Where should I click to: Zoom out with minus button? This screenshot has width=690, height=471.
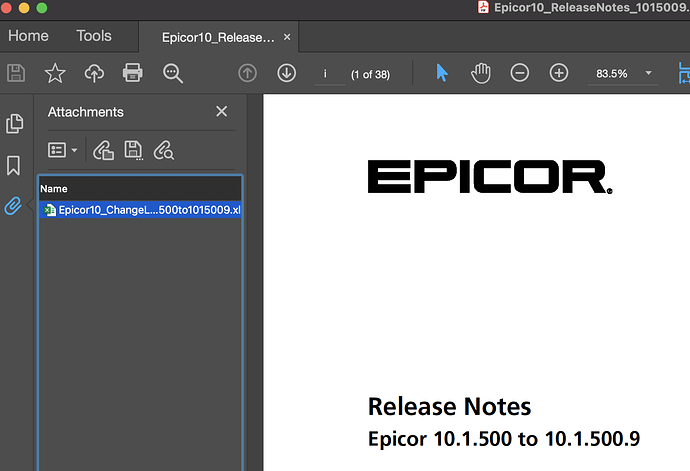[x=520, y=73]
